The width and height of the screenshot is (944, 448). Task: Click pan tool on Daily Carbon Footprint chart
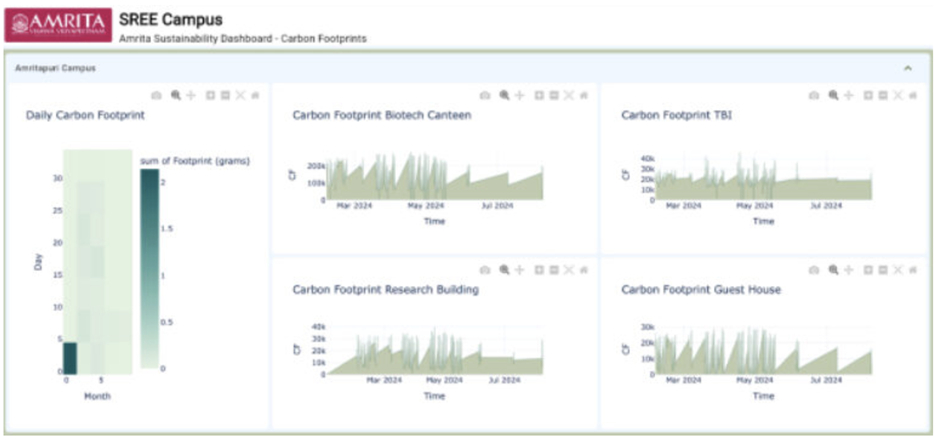pyautogui.click(x=190, y=95)
